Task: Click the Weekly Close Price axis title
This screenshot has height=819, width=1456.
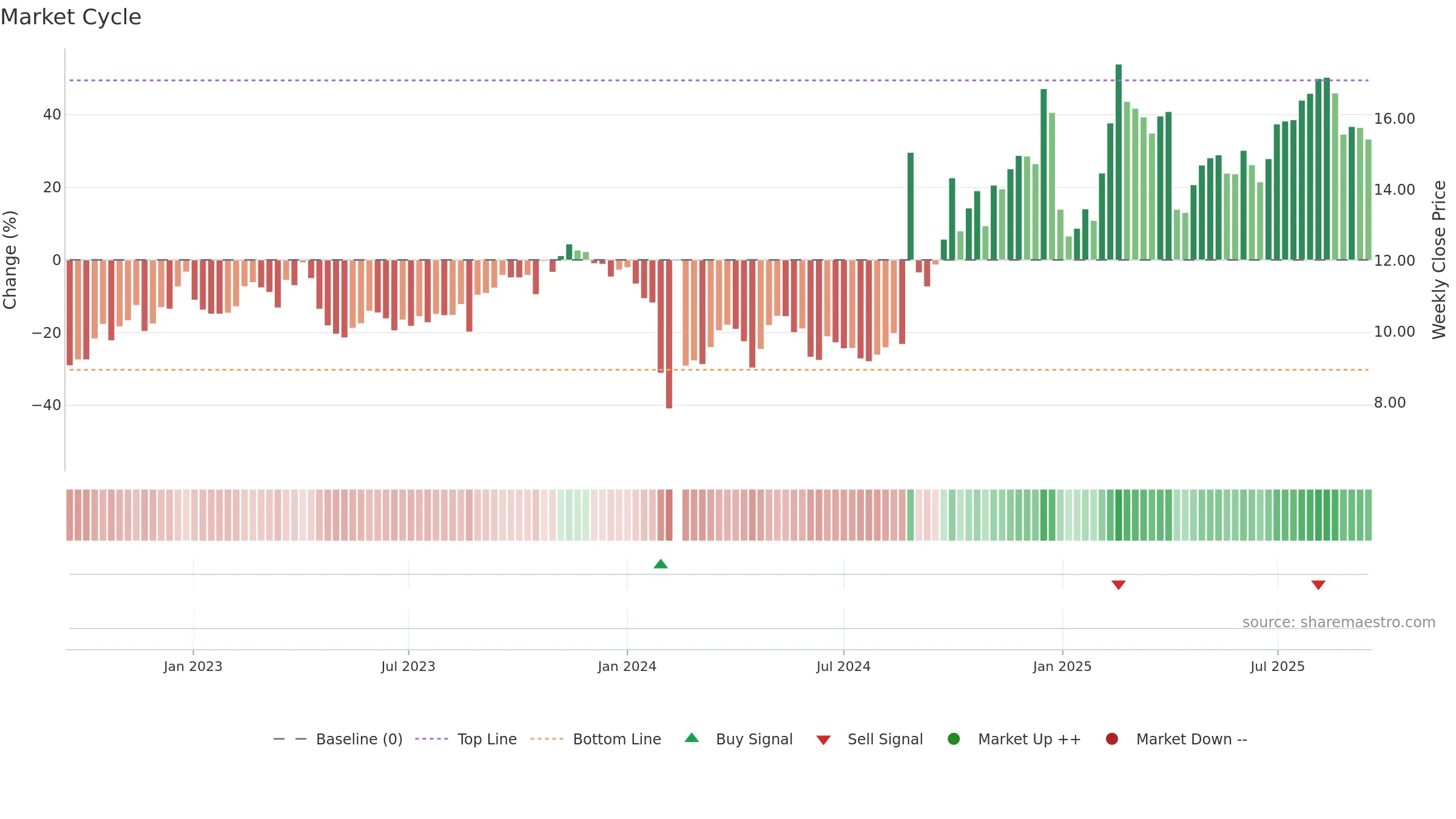Action: pos(1439,260)
